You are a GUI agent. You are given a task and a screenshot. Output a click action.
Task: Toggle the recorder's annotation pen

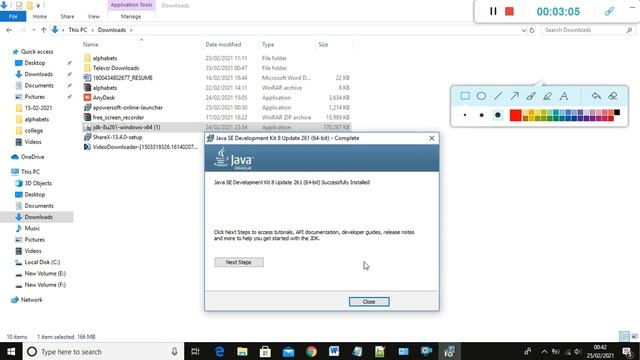[x=609, y=11]
